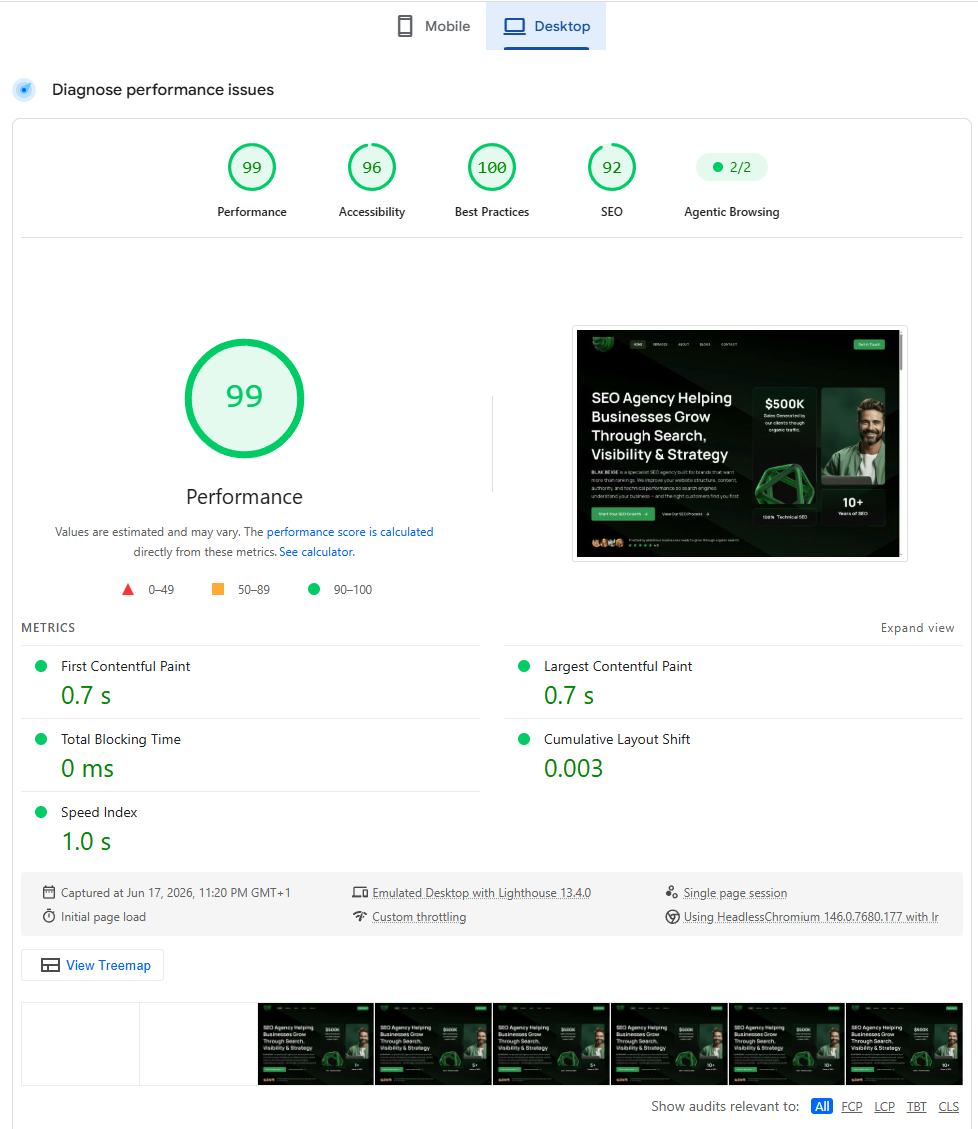Expand view of the metrics section

(917, 628)
